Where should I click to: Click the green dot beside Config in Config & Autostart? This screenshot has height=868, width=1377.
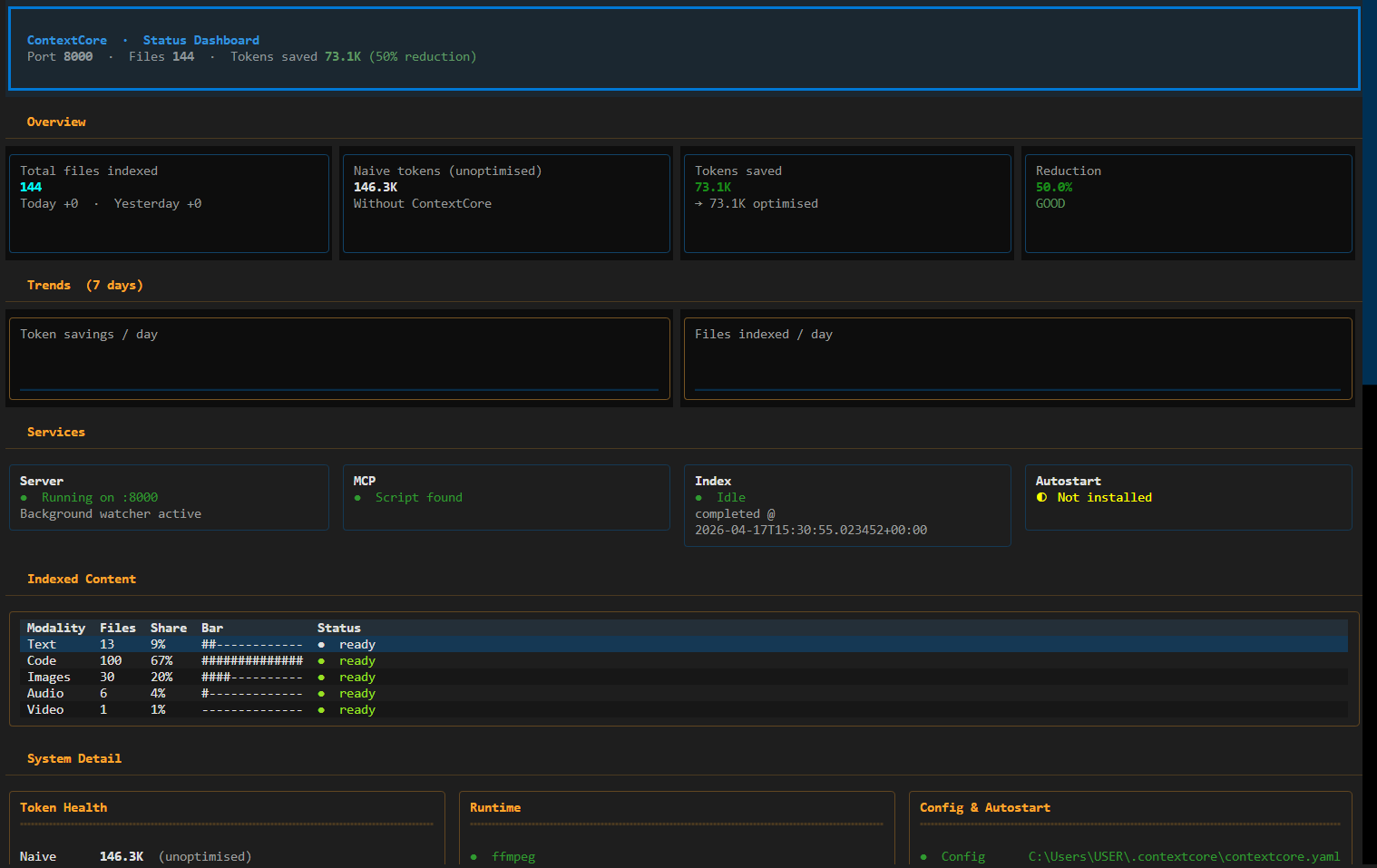click(x=923, y=857)
